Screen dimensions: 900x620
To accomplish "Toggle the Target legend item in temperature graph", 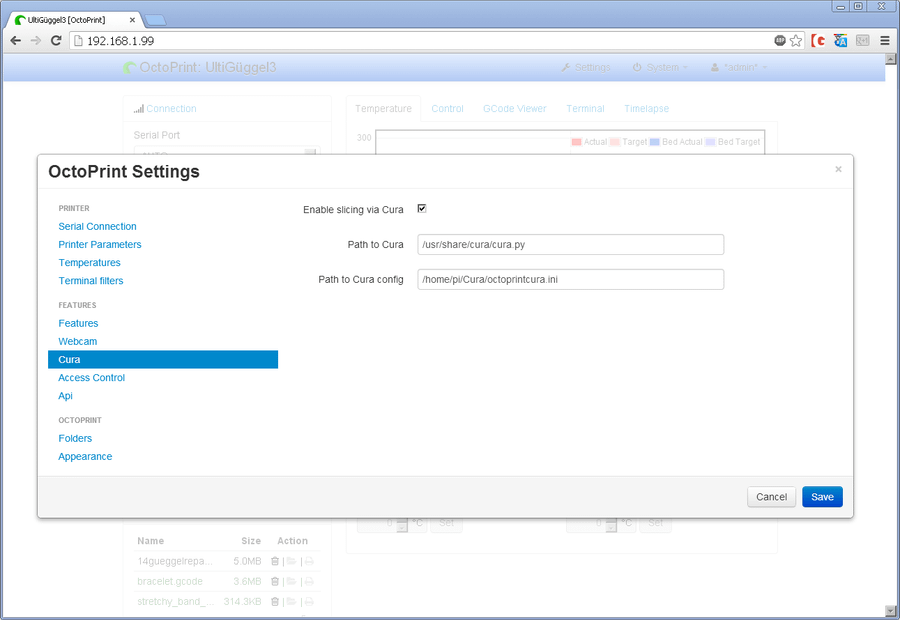I will [x=629, y=142].
